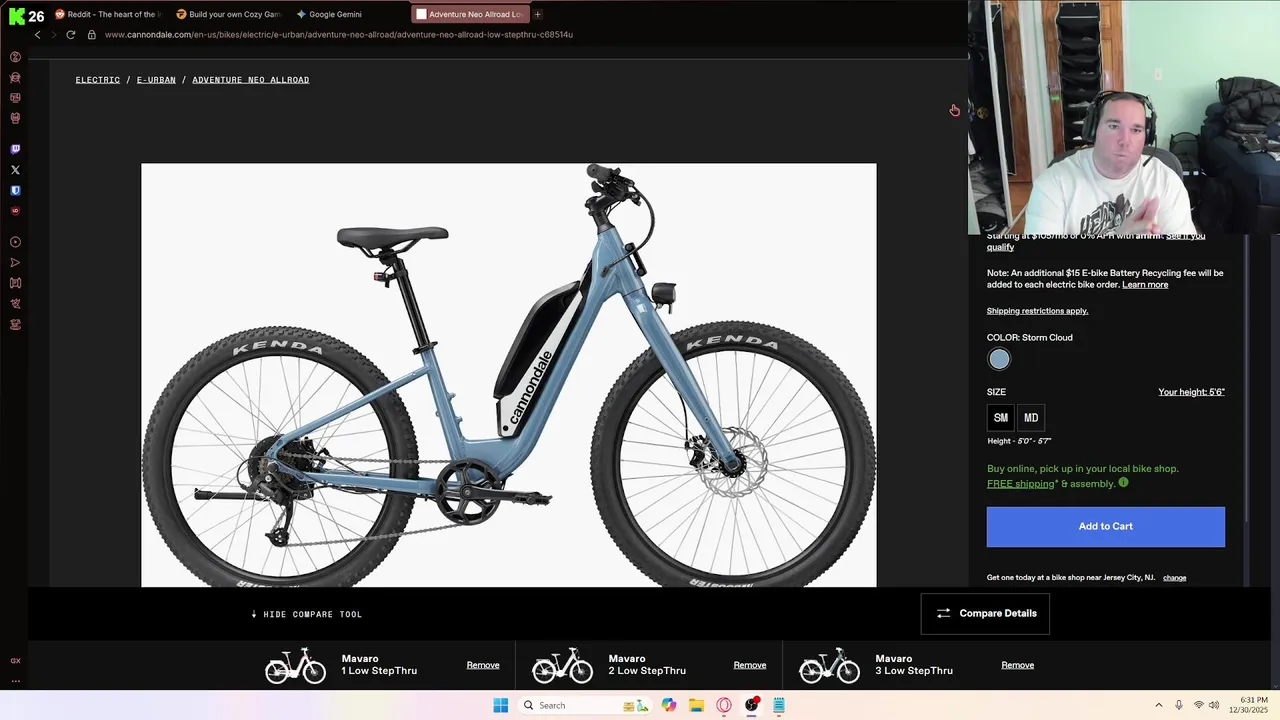Open Compare Details
This screenshot has width=1280, height=720.
[x=985, y=614]
